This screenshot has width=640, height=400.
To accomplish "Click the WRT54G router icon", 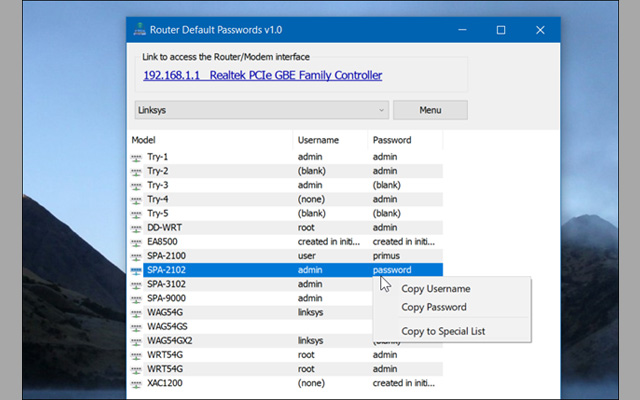I will tap(137, 355).
